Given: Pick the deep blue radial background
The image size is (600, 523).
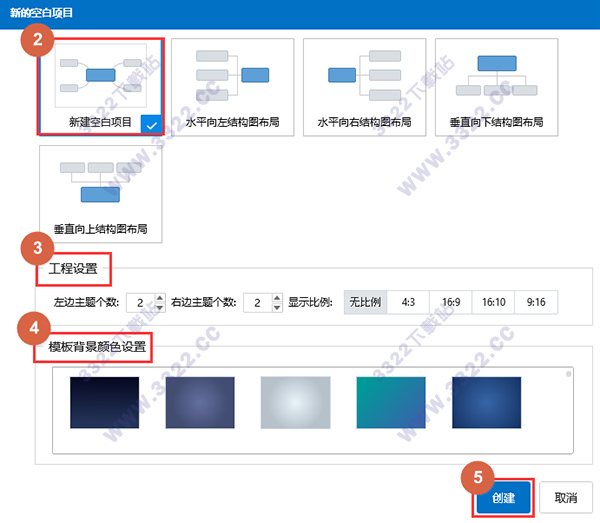Looking at the screenshot, I should click(x=486, y=402).
